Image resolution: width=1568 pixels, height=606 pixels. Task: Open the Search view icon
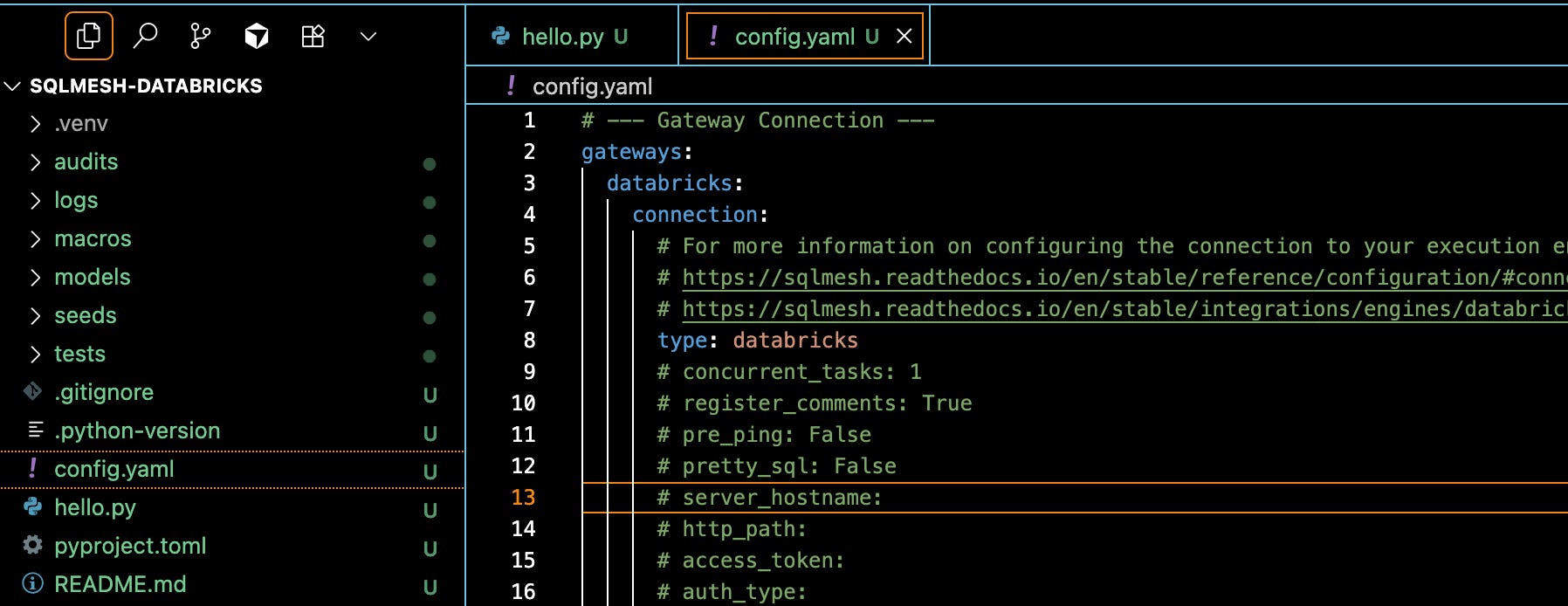click(145, 36)
